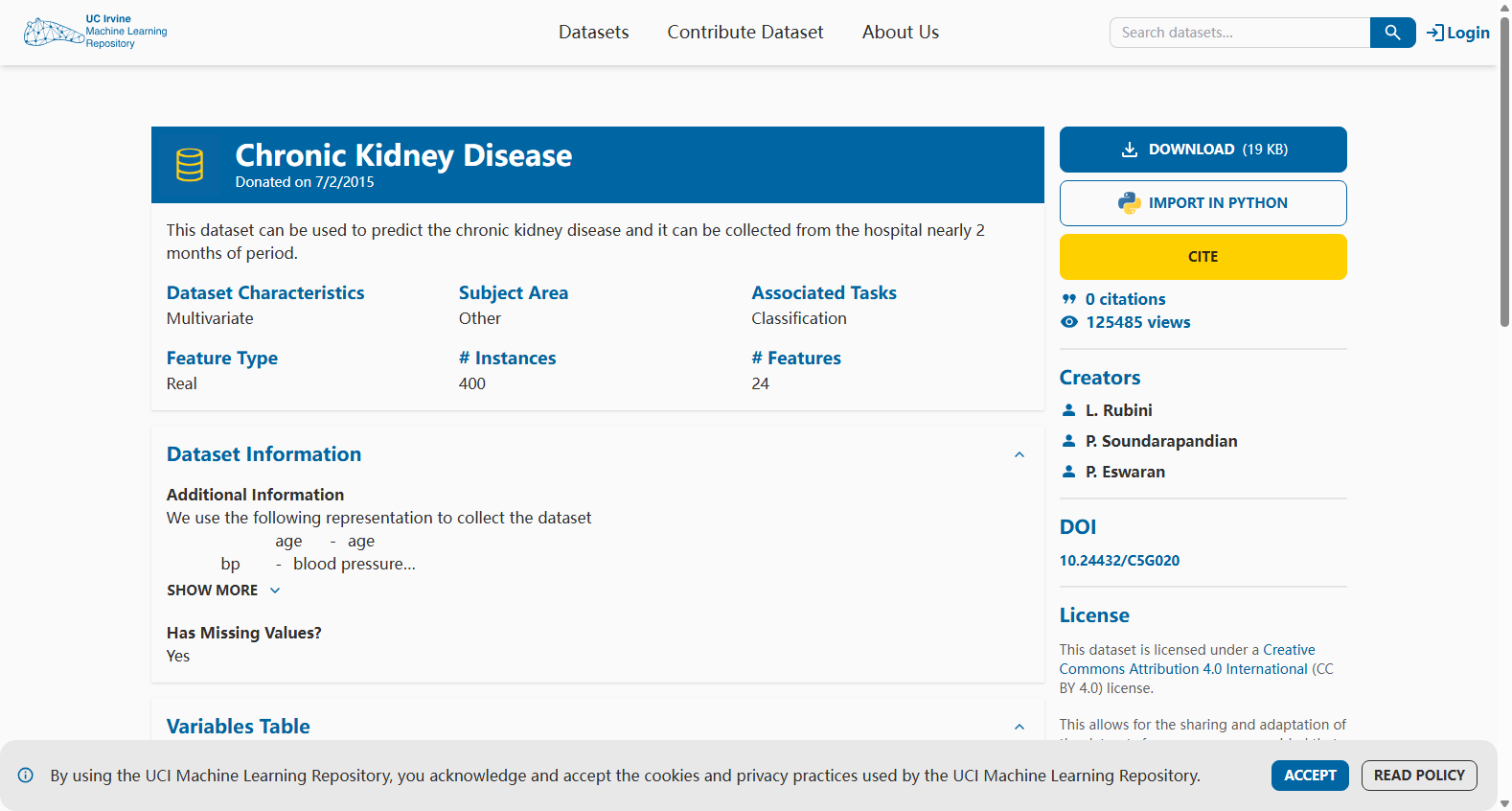Screen dimensions: 1512x811
Task: Click the 400 instances value
Action: (472, 383)
